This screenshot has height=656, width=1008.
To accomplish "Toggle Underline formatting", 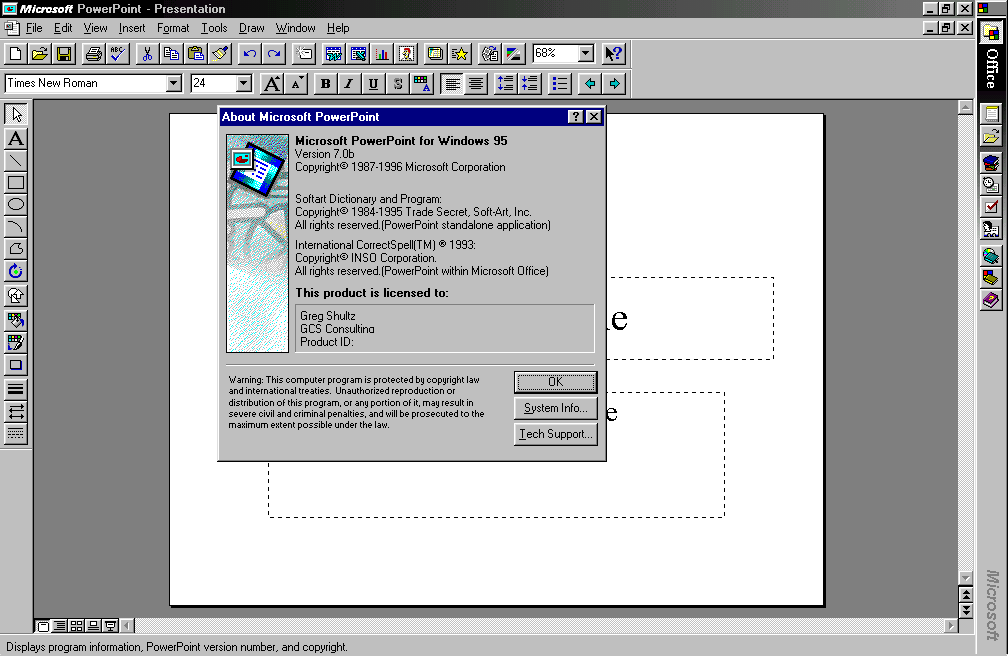I will (374, 84).
